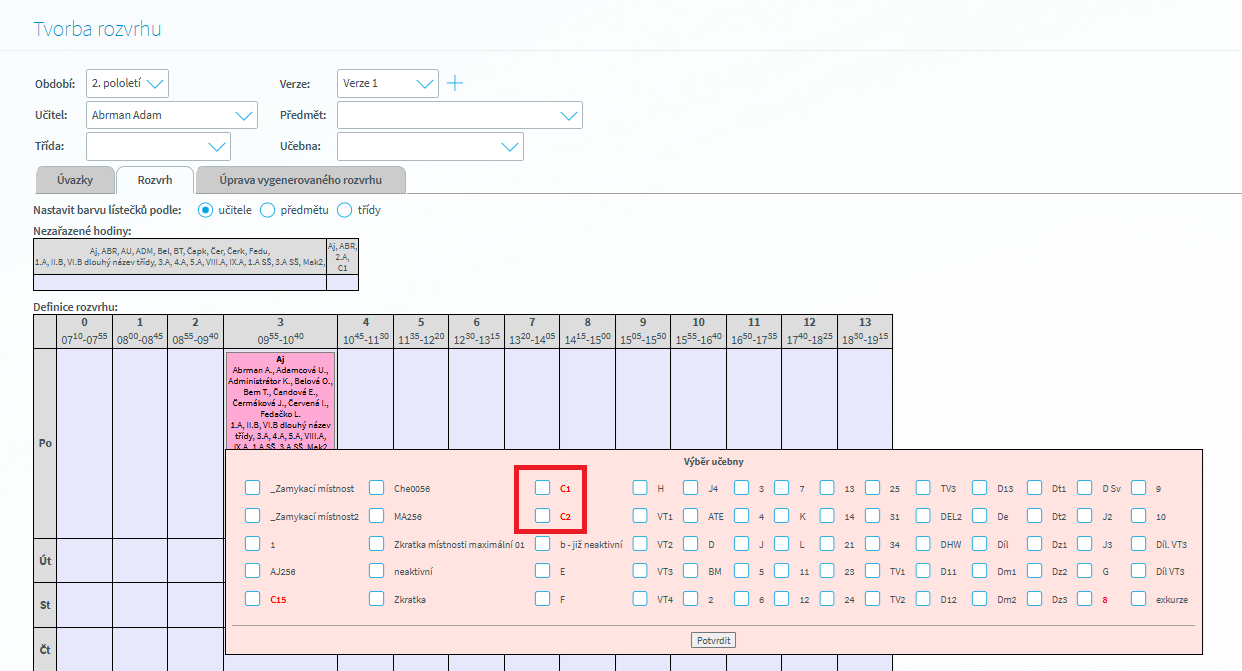Check Zkratka místnosti maximální 01 checkbox
This screenshot has height=671, width=1242.
(376, 544)
